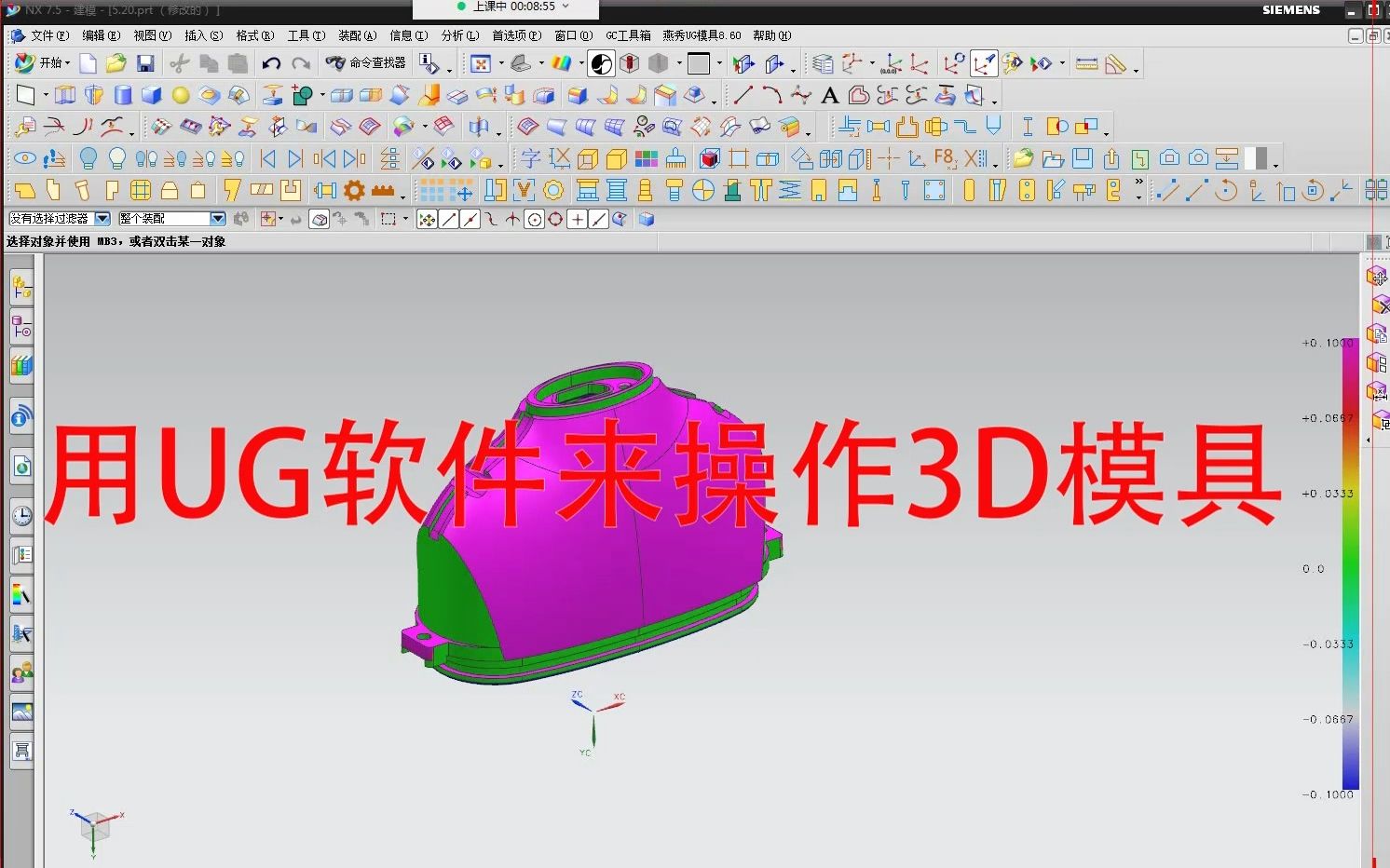Click the 命令查找器 button
Screen dimensions: 1390x868
coord(365,62)
